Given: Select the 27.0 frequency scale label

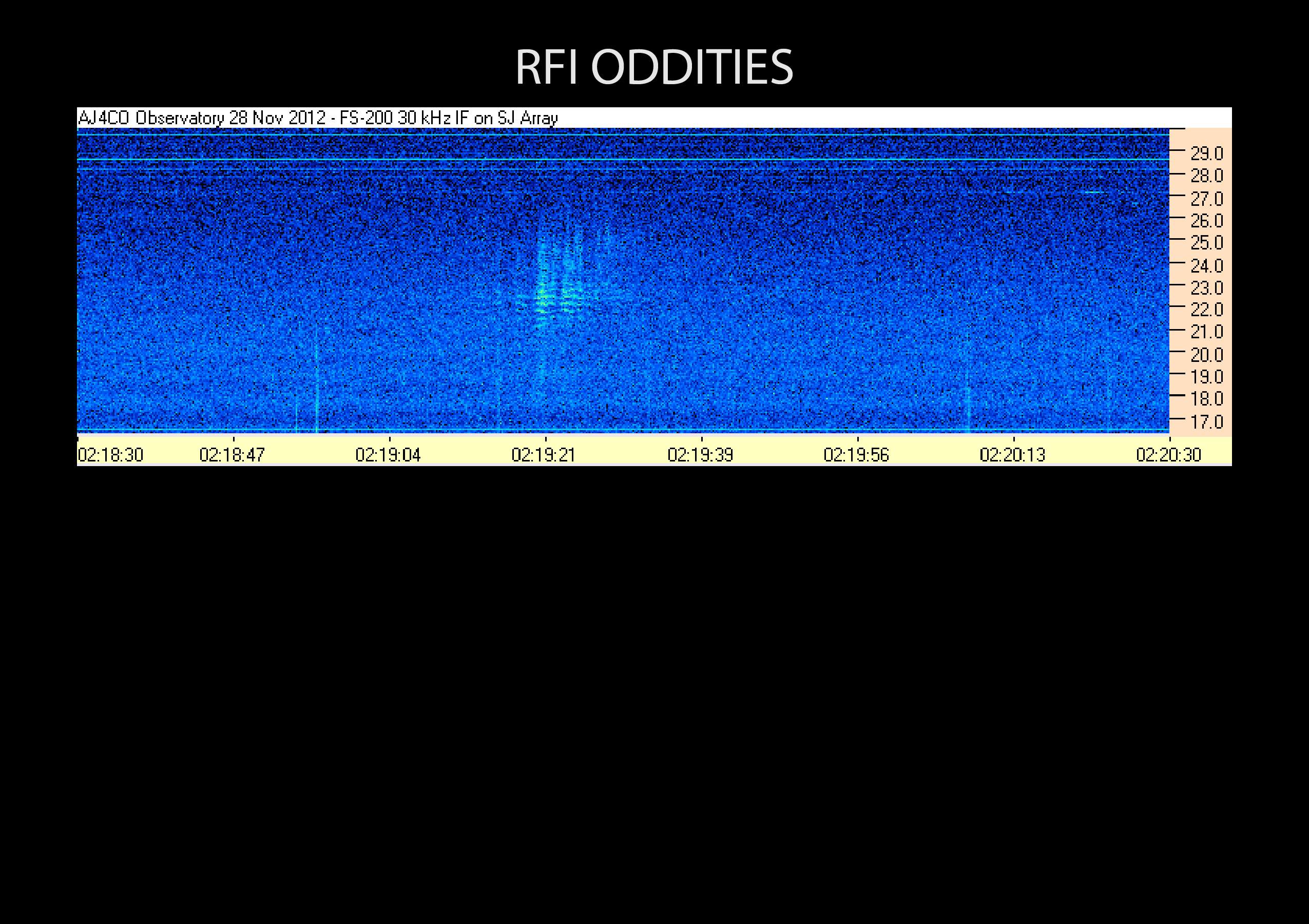Looking at the screenshot, I should tap(1206, 199).
